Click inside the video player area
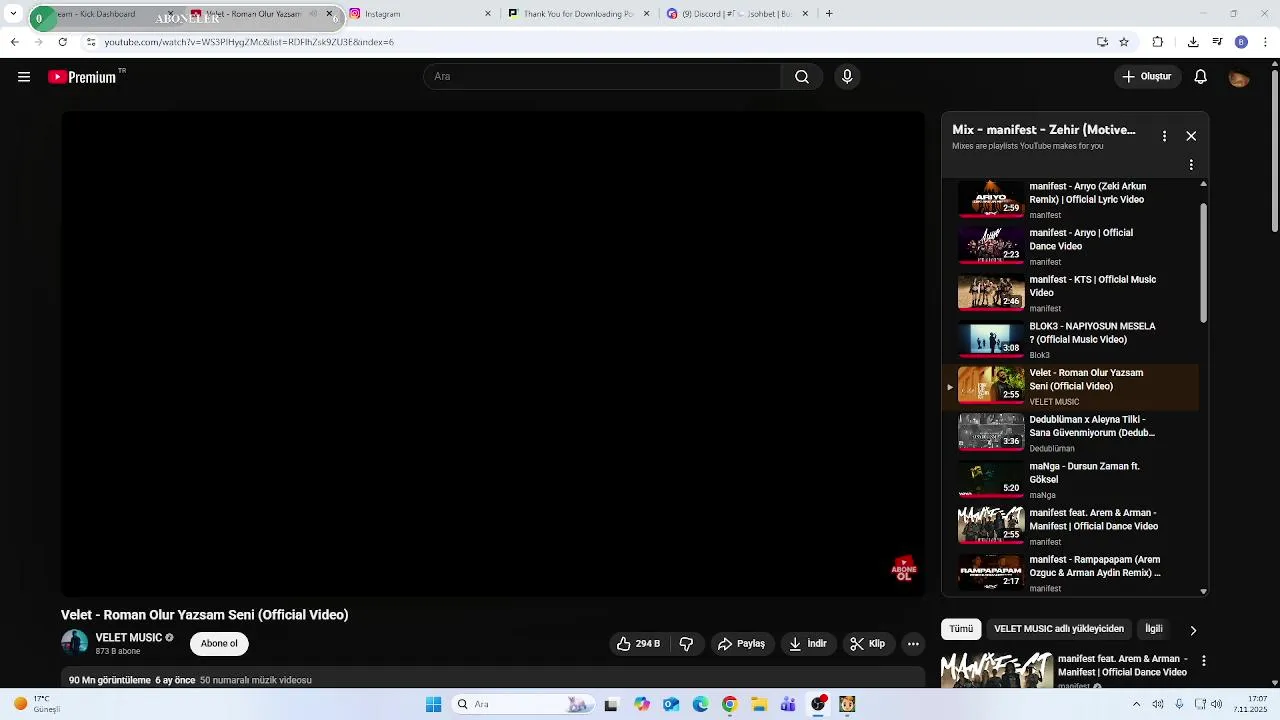 coord(493,353)
